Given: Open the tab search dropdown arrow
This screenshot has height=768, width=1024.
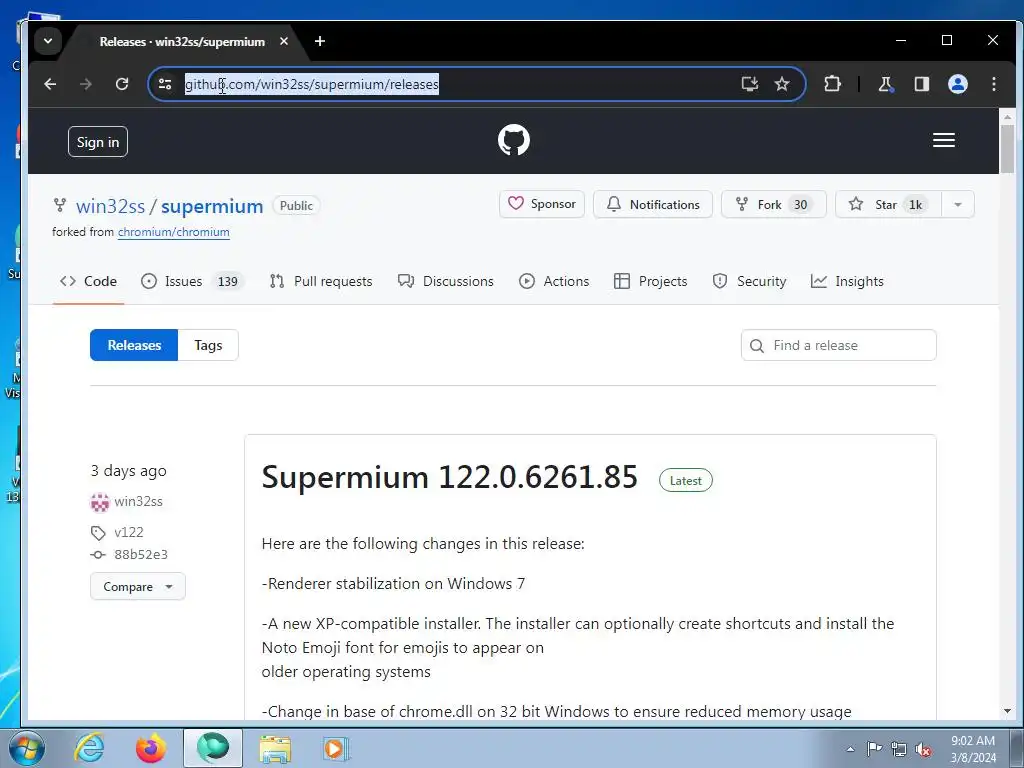Looking at the screenshot, I should click(x=48, y=41).
